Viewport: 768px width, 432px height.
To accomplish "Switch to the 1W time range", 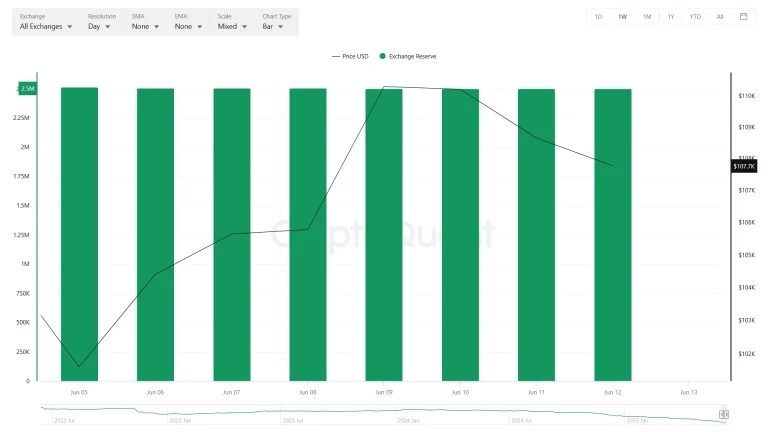I will pos(622,16).
